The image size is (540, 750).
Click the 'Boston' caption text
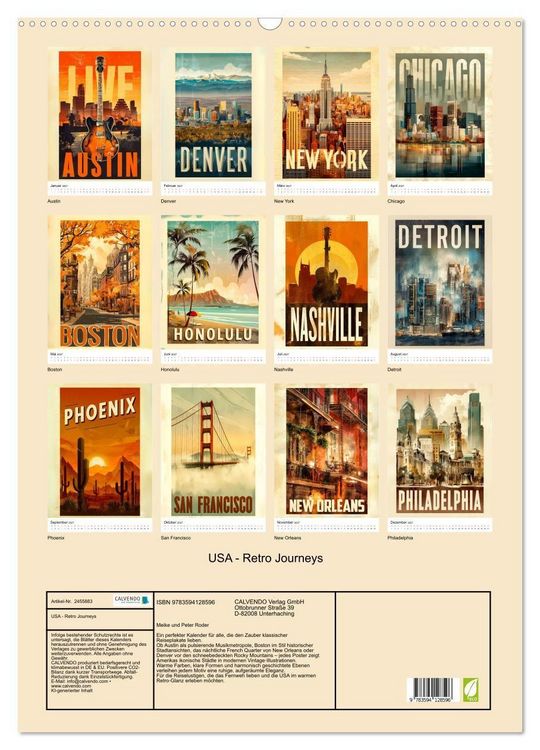pyautogui.click(x=55, y=370)
